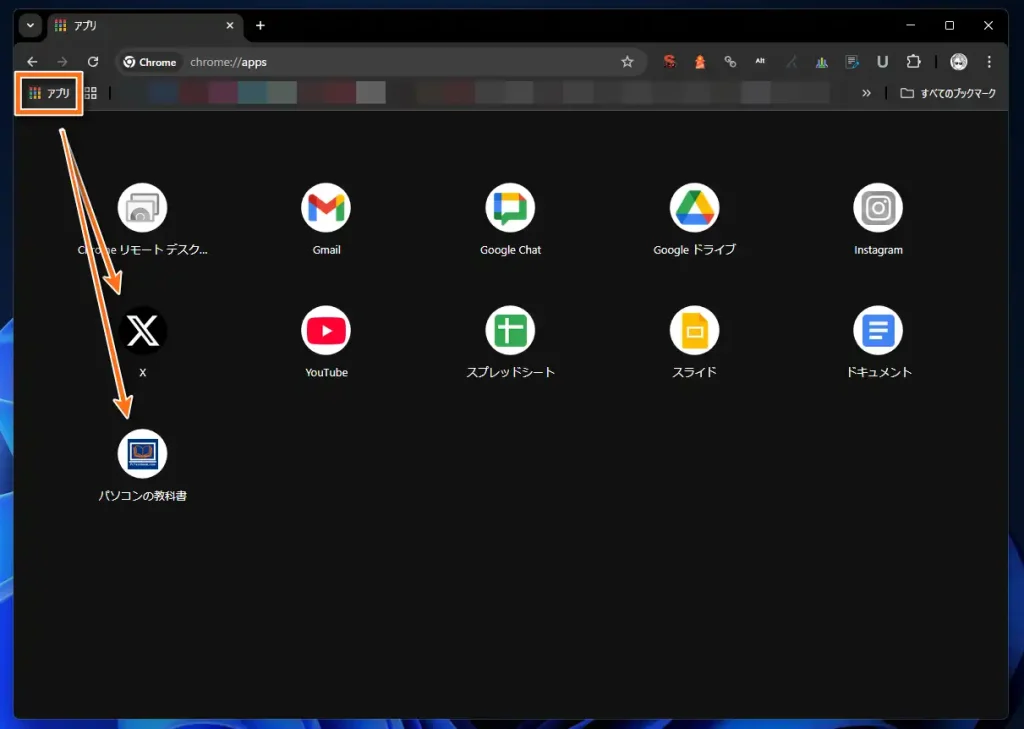The image size is (1024, 729).
Task: Bookmark this page with star icon
Action: click(627, 62)
